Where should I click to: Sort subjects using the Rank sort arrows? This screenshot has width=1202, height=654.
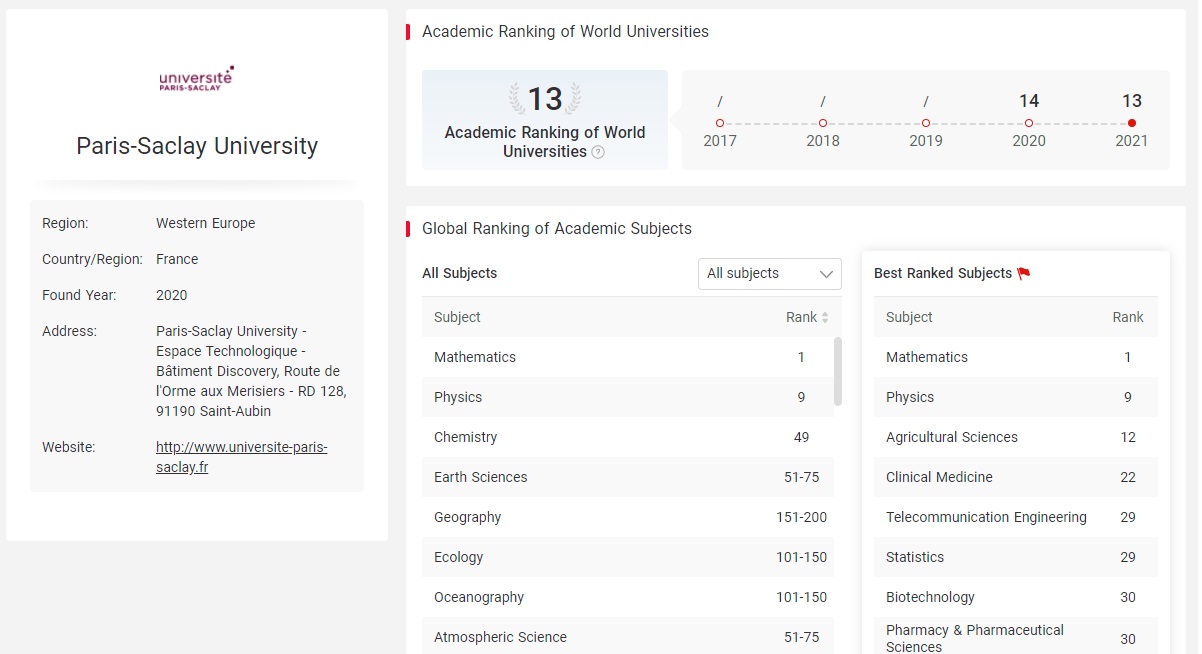point(825,318)
